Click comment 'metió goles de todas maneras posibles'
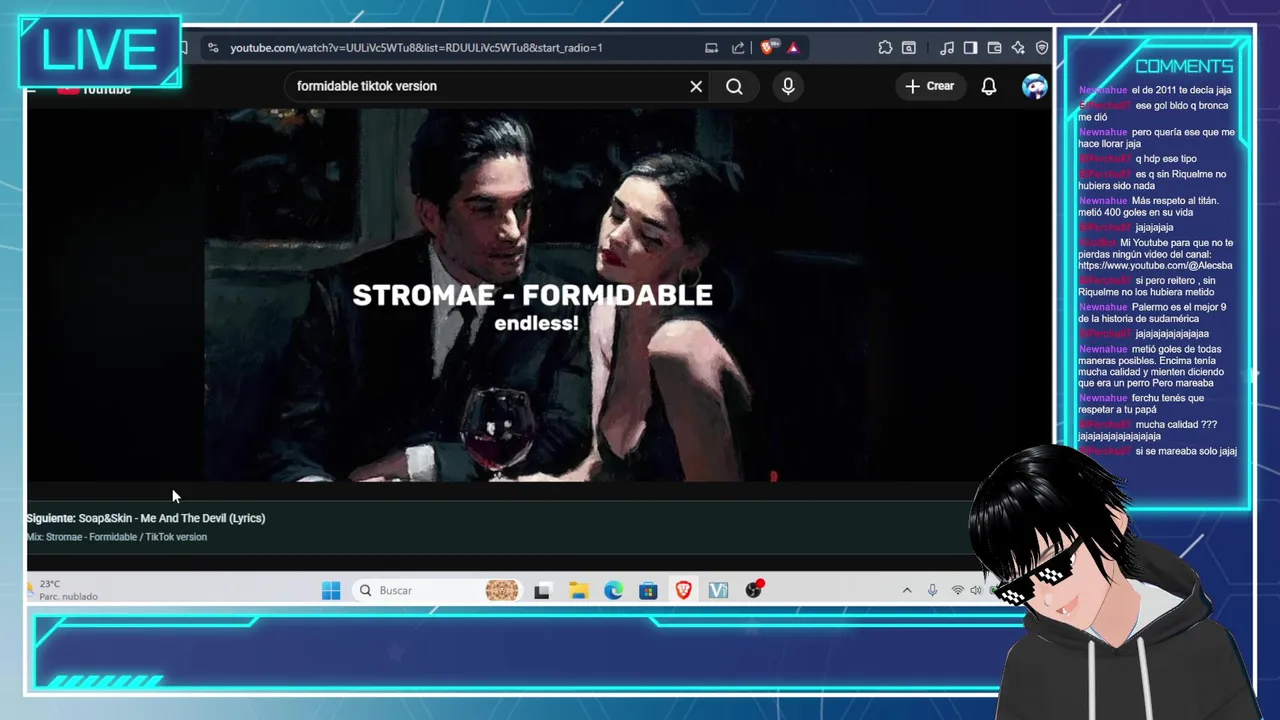This screenshot has height=720, width=1280. [1150, 366]
